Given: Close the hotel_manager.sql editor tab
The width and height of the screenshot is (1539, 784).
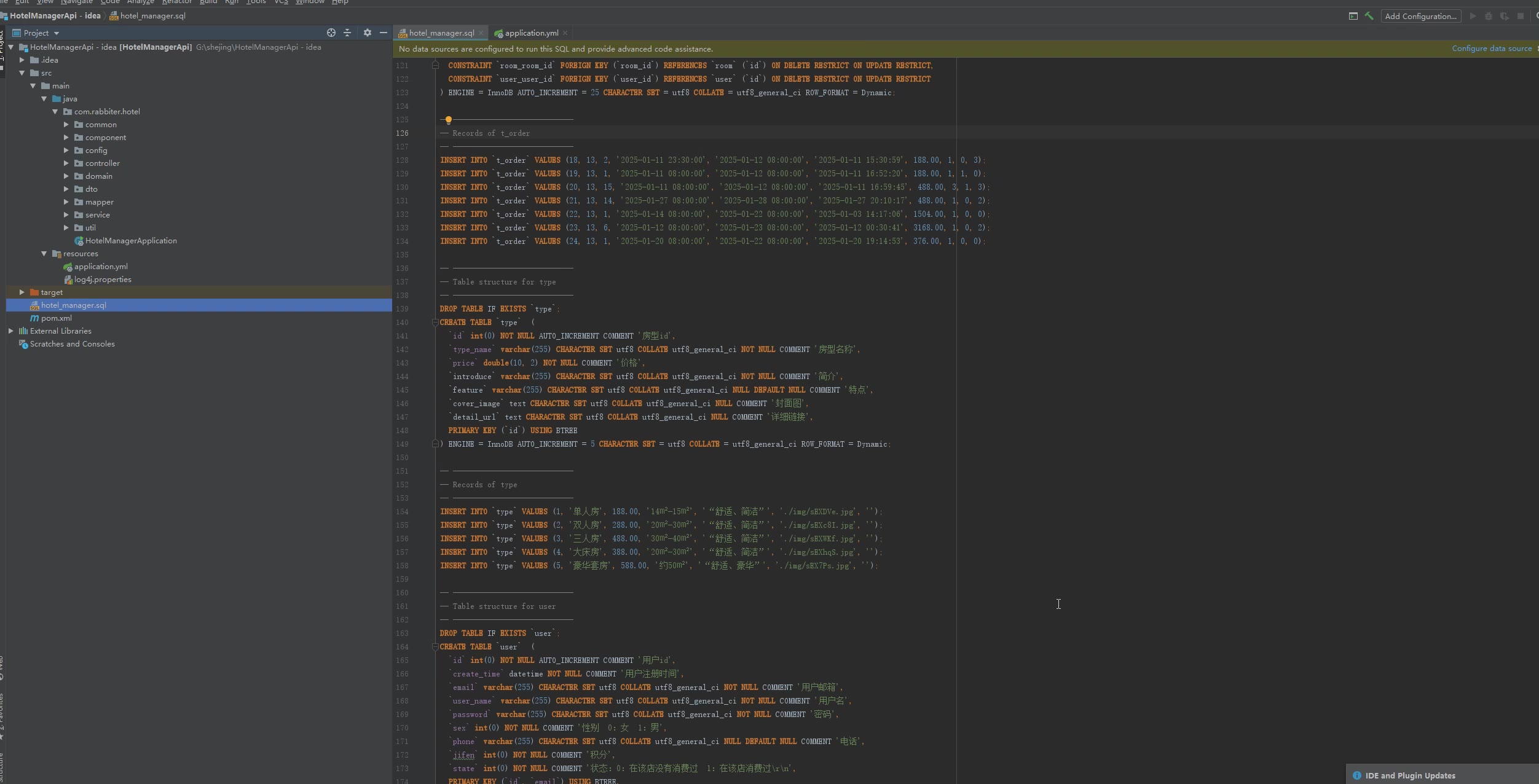Looking at the screenshot, I should (481, 33).
